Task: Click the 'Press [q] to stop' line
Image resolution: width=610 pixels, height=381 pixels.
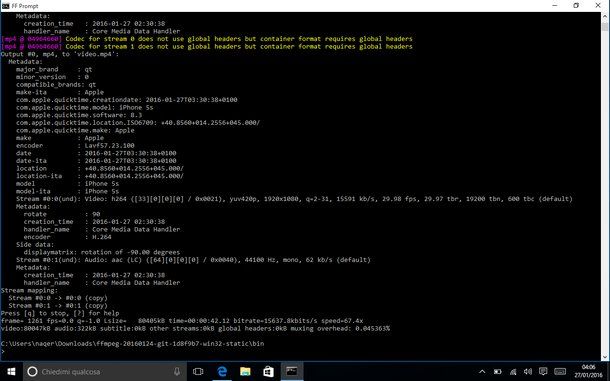Action: (x=60, y=313)
